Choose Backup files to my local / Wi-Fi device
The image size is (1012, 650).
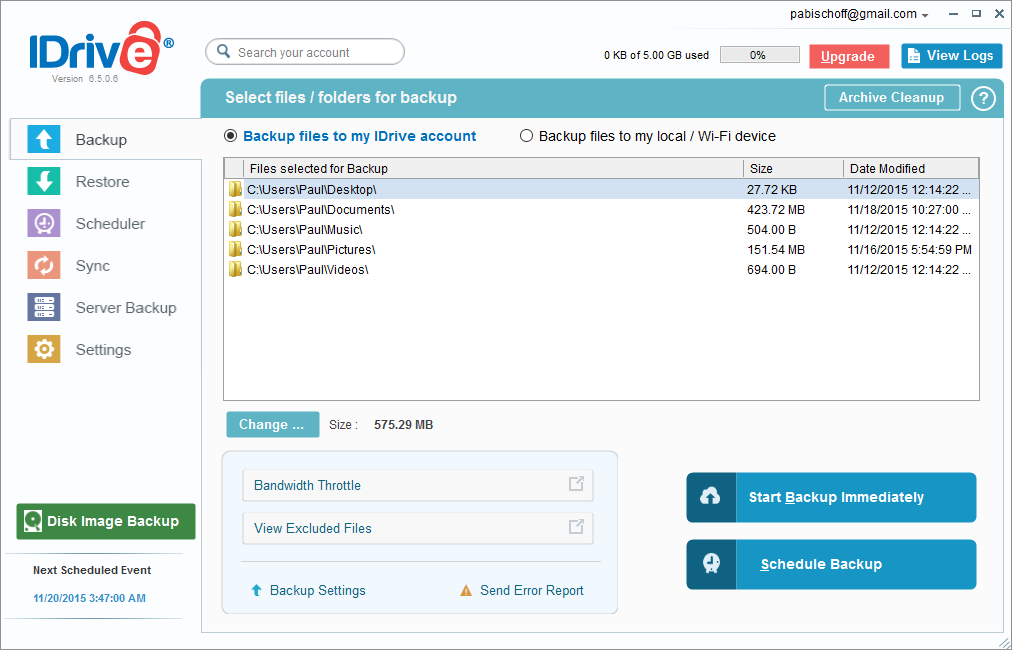pos(526,136)
